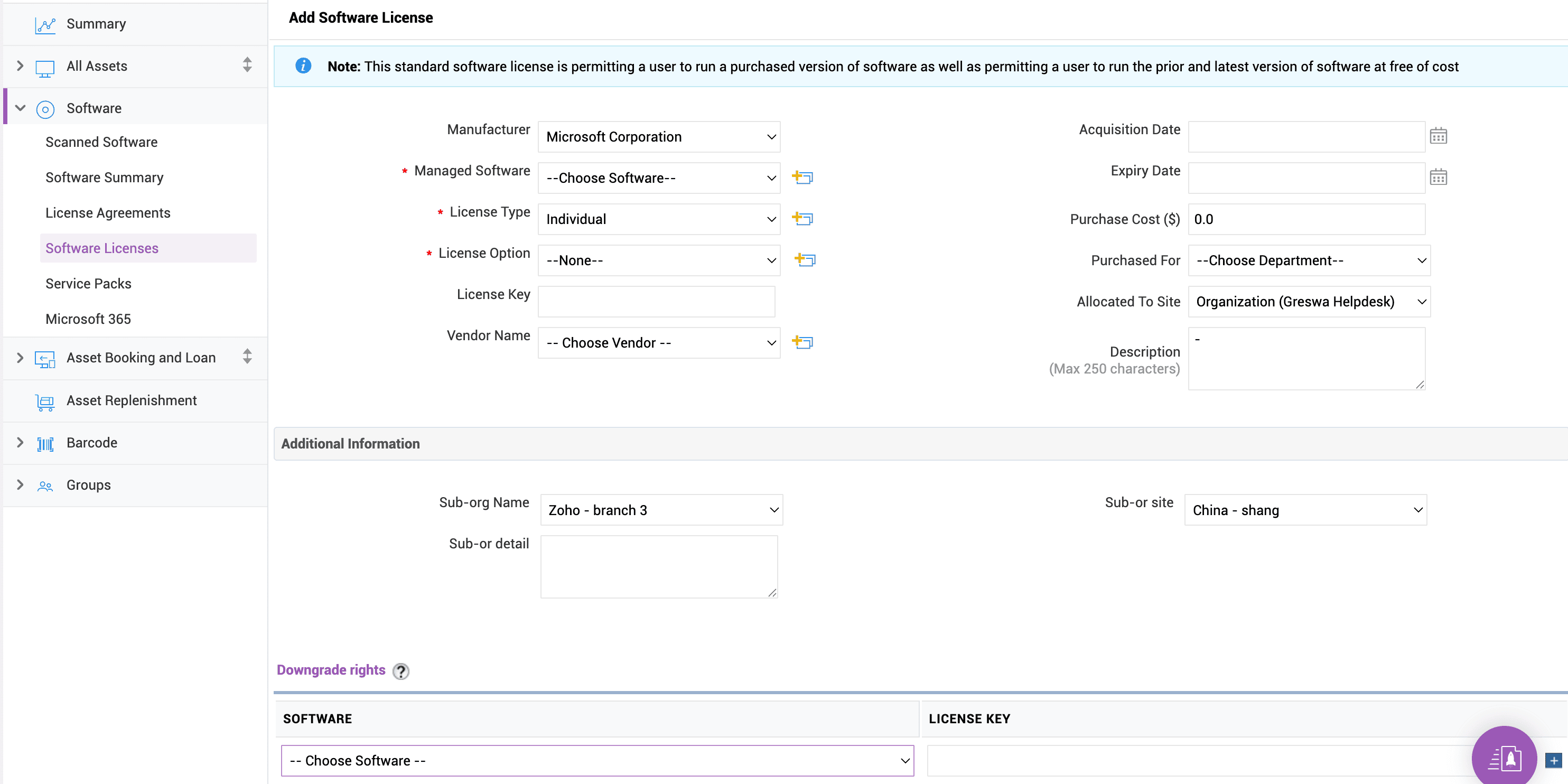The image size is (1568, 784).
Task: Click reorder arrows beside Asset Booking and Loan
Action: [247, 356]
